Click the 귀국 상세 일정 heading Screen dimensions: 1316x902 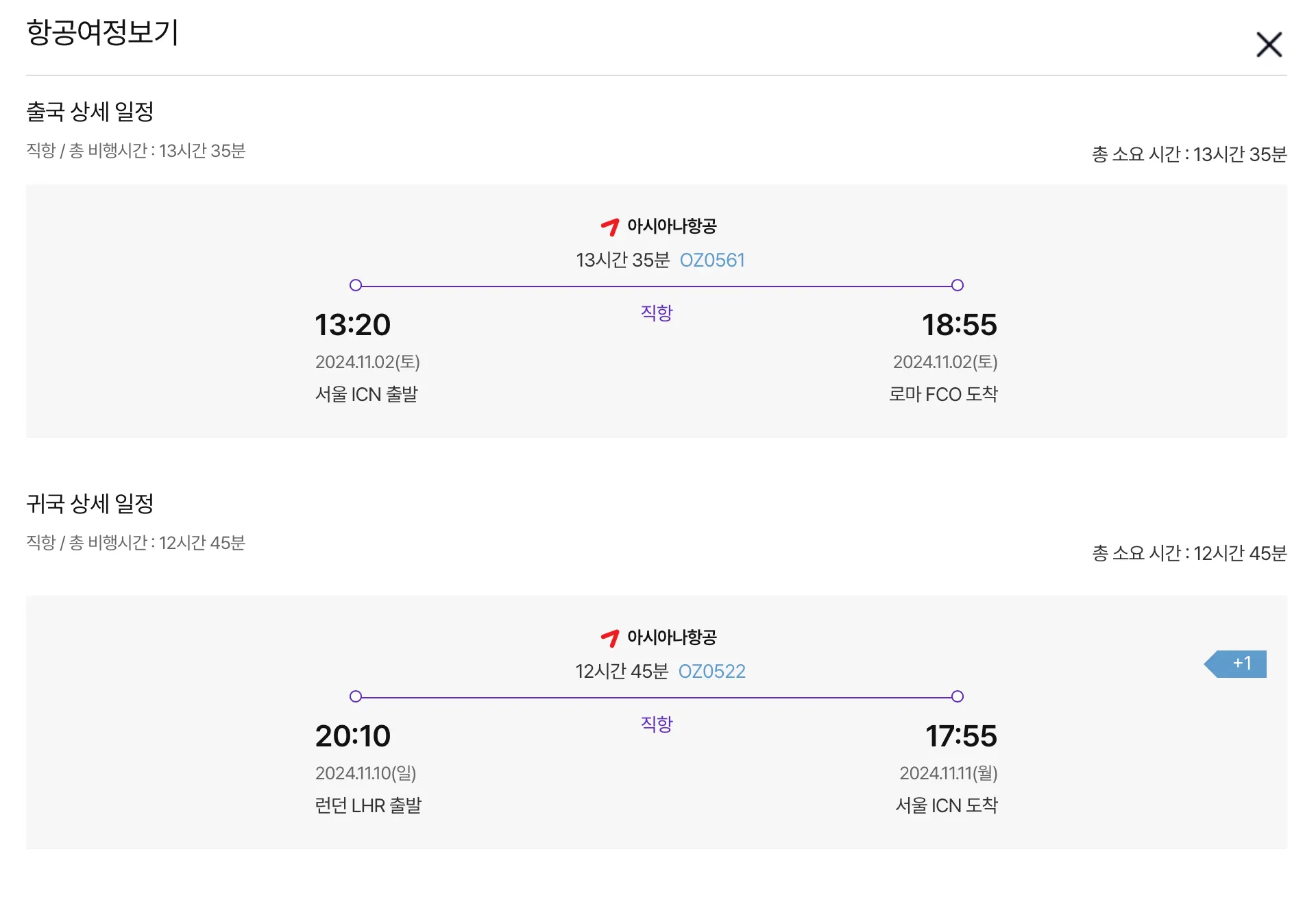click(x=90, y=504)
